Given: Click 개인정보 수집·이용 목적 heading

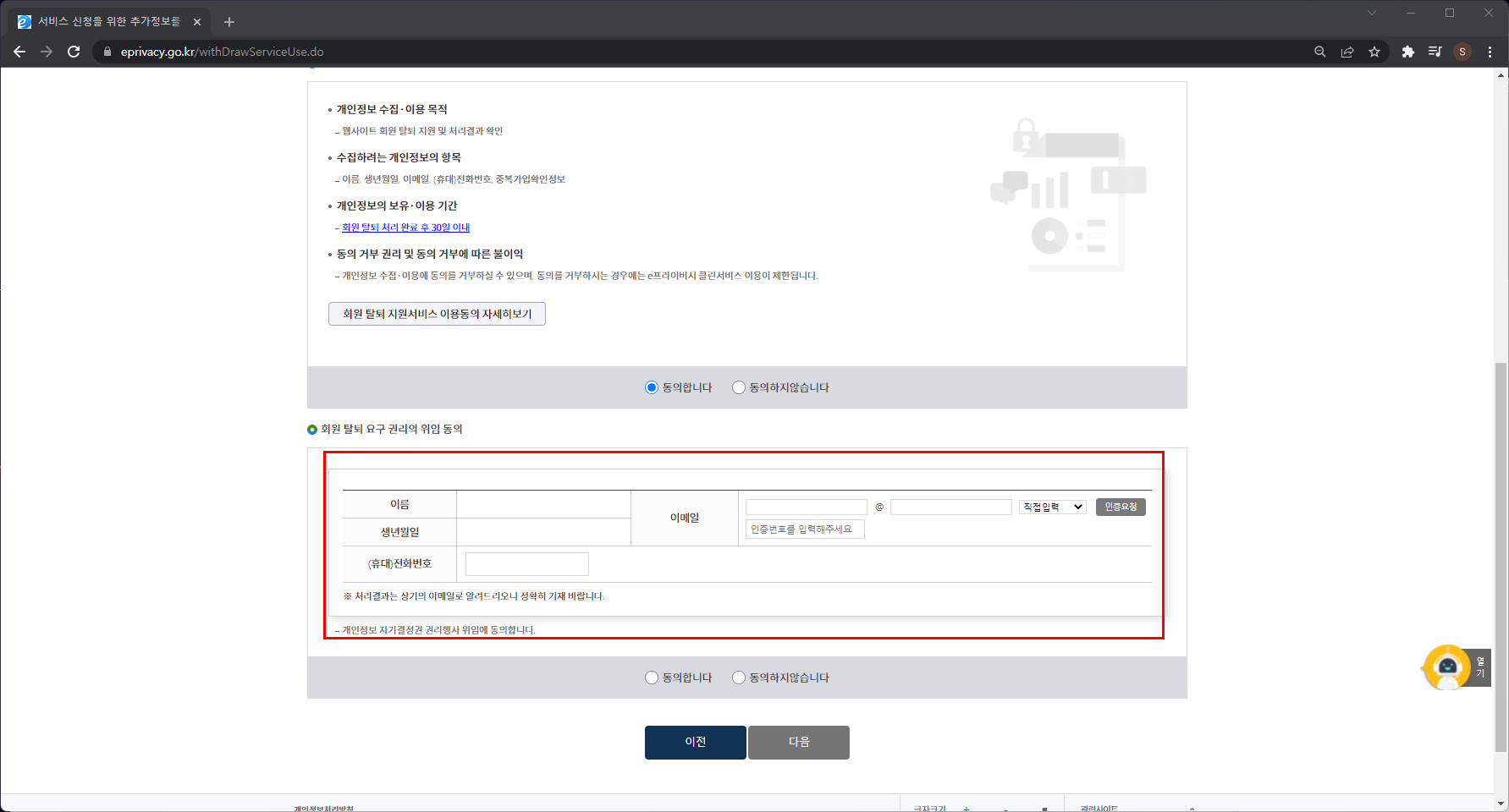Looking at the screenshot, I should [392, 110].
